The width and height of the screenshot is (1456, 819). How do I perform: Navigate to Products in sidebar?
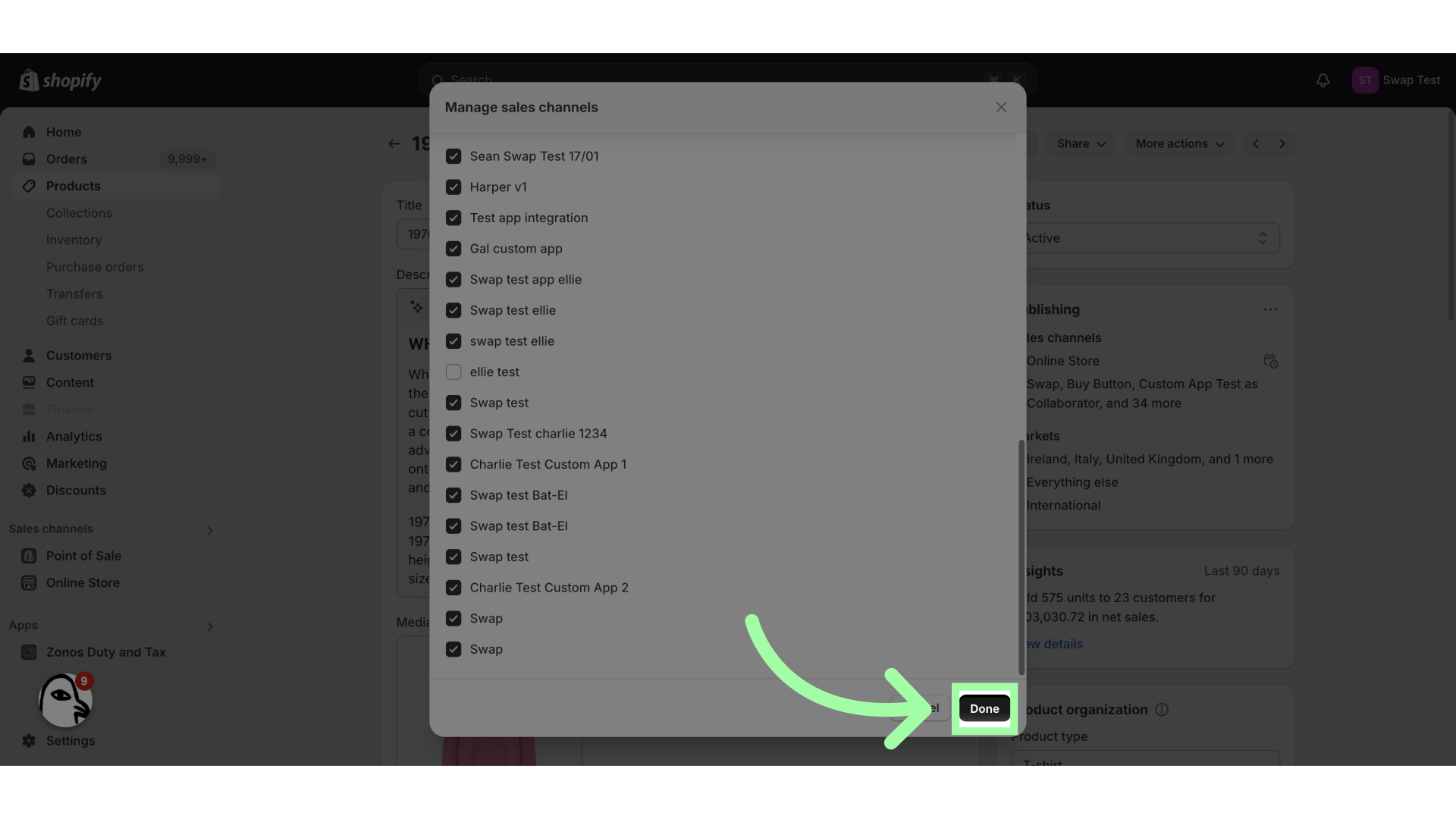pyautogui.click(x=73, y=186)
